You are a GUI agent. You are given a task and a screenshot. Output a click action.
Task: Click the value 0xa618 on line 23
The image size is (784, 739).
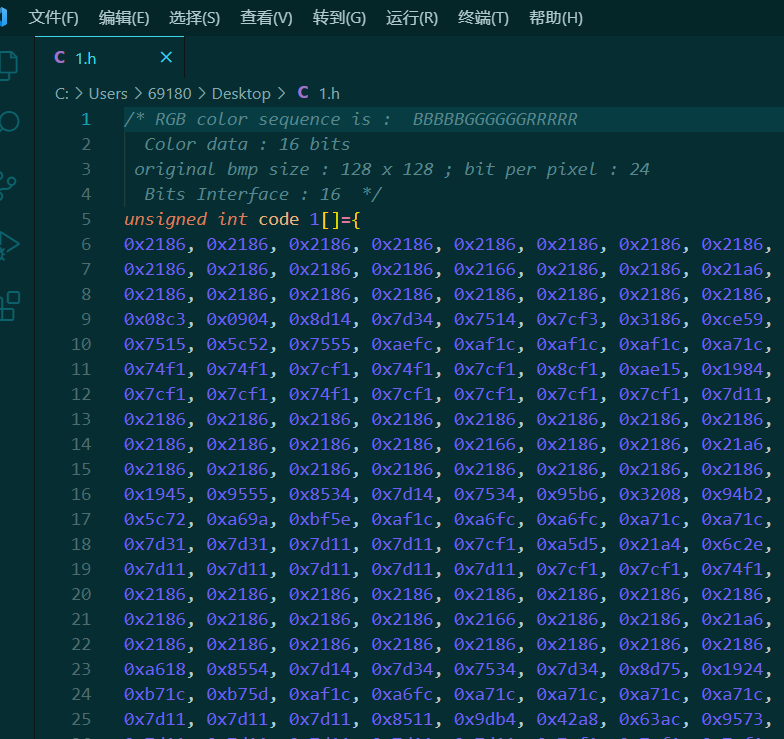click(x=154, y=669)
